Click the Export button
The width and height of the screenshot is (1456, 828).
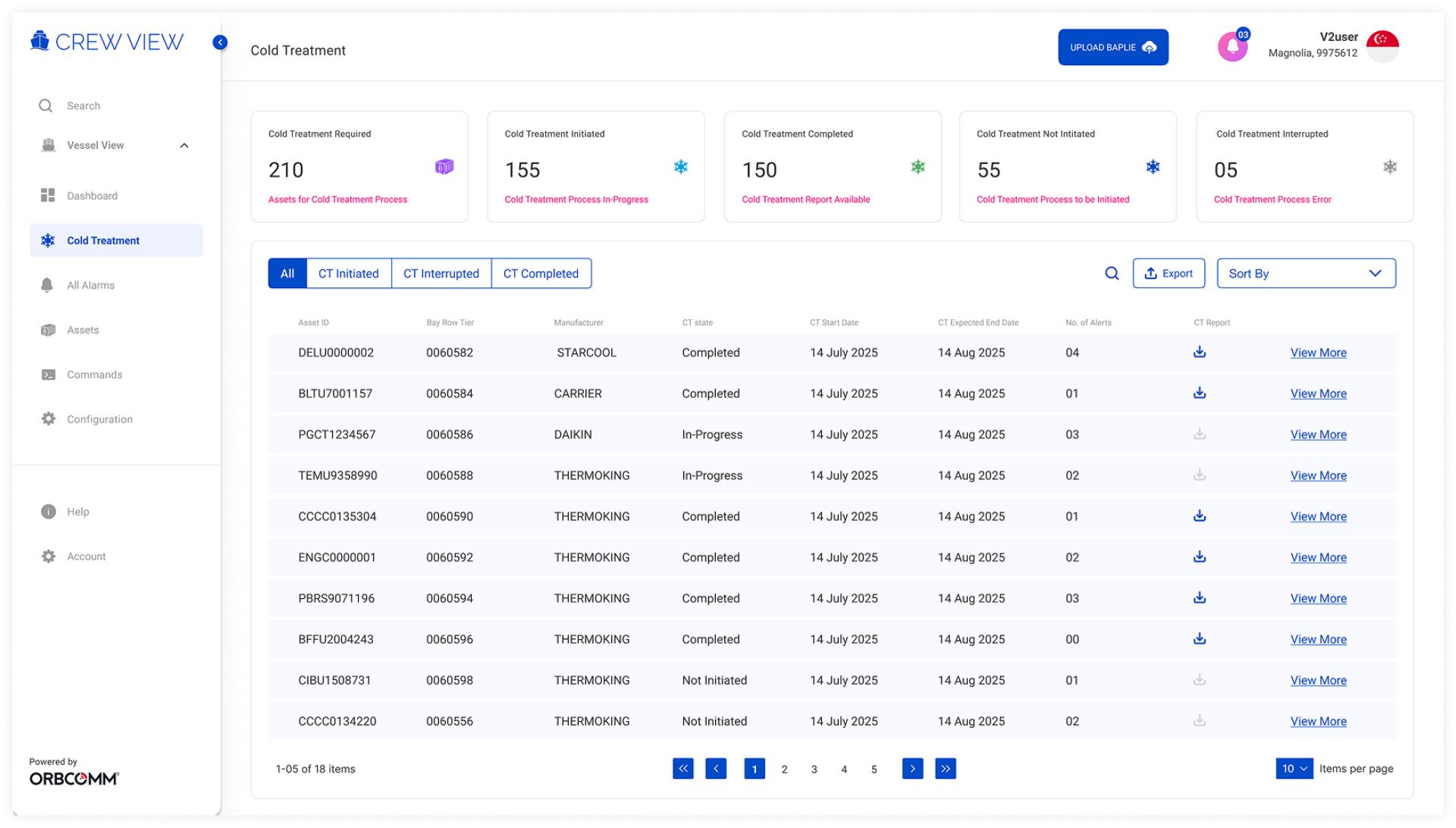point(1169,274)
